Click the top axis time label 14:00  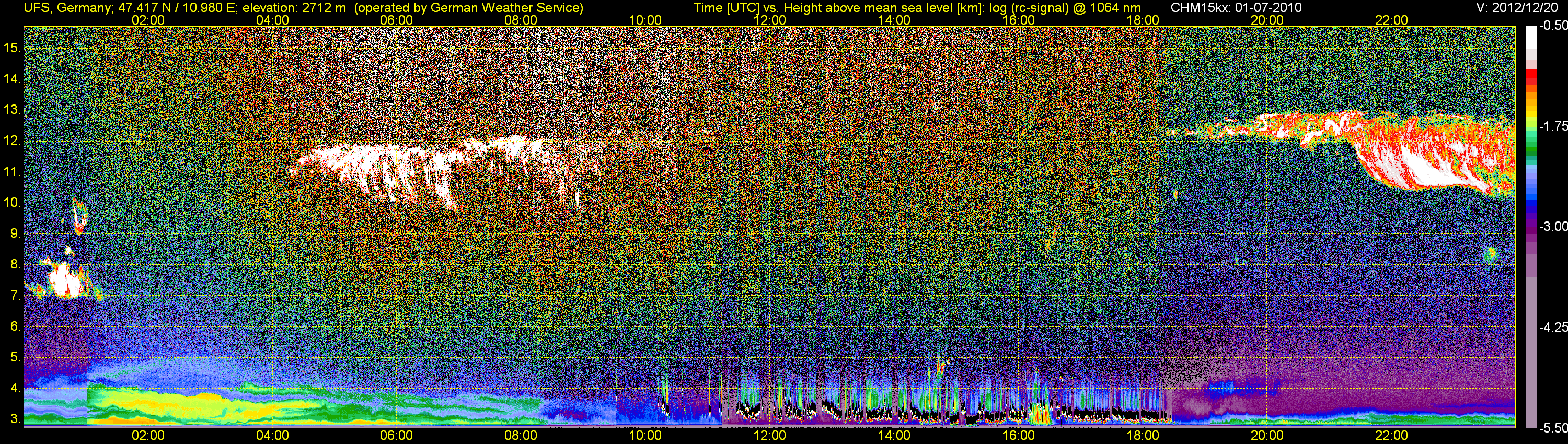[x=894, y=20]
